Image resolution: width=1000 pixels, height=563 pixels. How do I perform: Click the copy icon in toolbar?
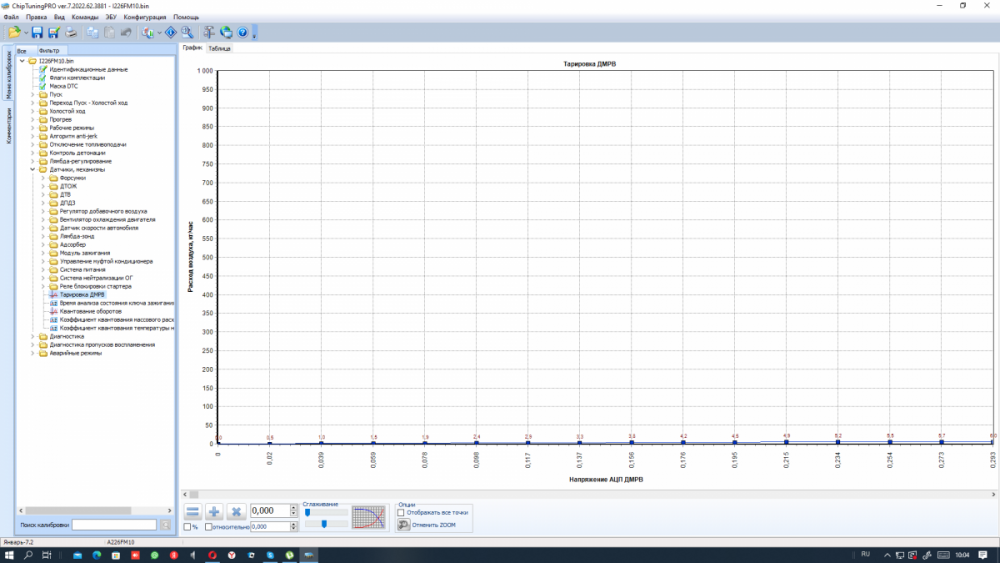[93, 32]
